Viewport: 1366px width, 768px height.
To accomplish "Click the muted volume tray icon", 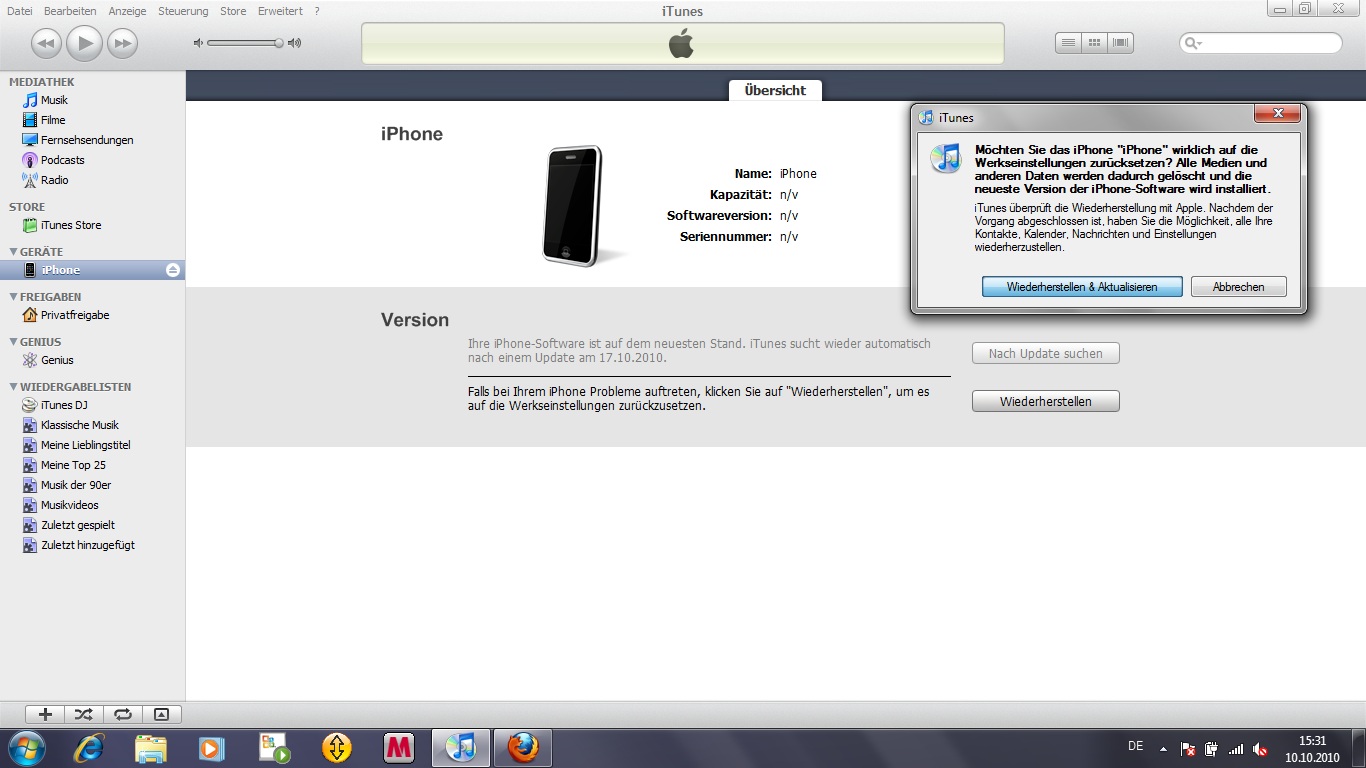I will tap(1261, 749).
